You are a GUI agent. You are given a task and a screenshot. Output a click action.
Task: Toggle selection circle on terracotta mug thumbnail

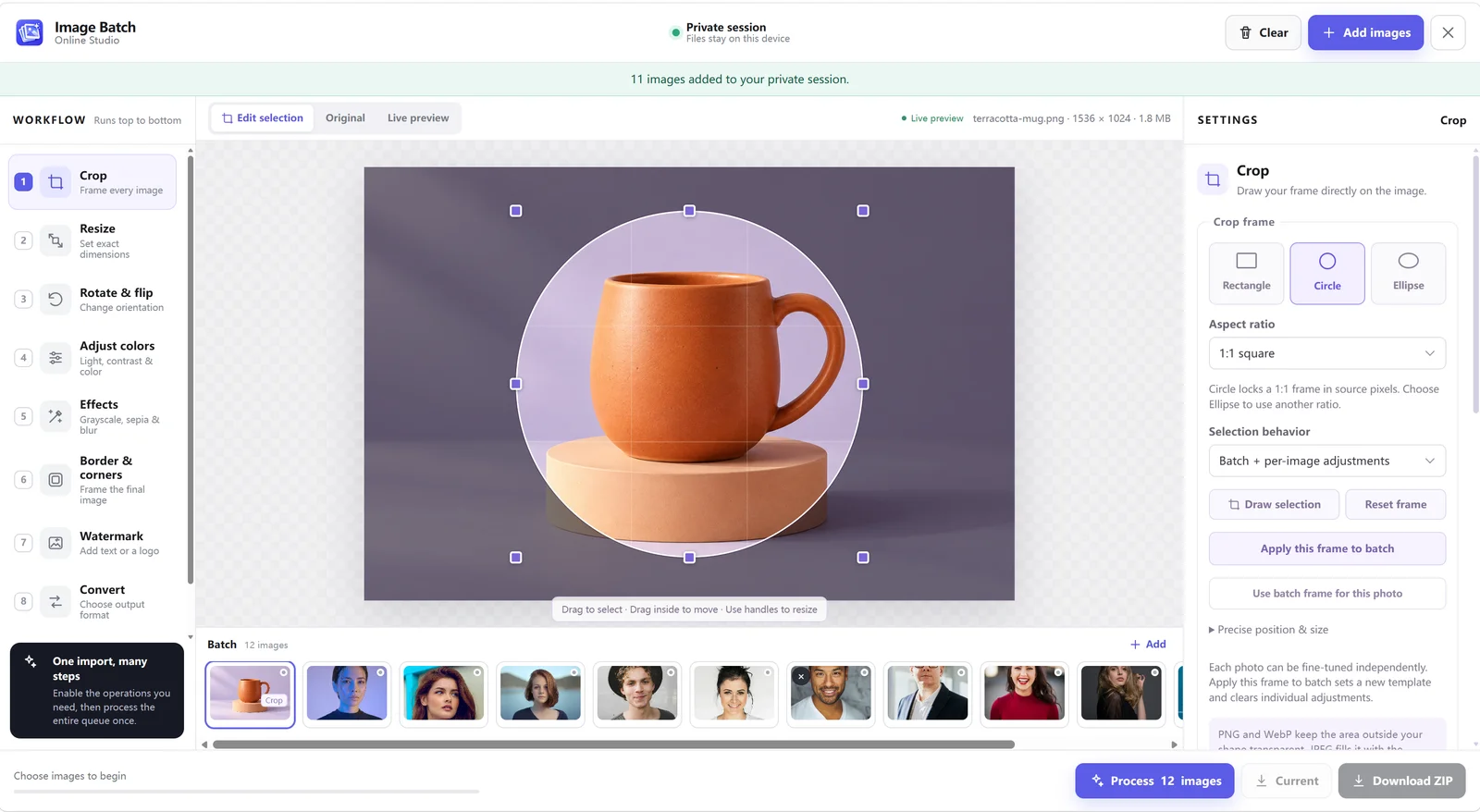pos(284,672)
